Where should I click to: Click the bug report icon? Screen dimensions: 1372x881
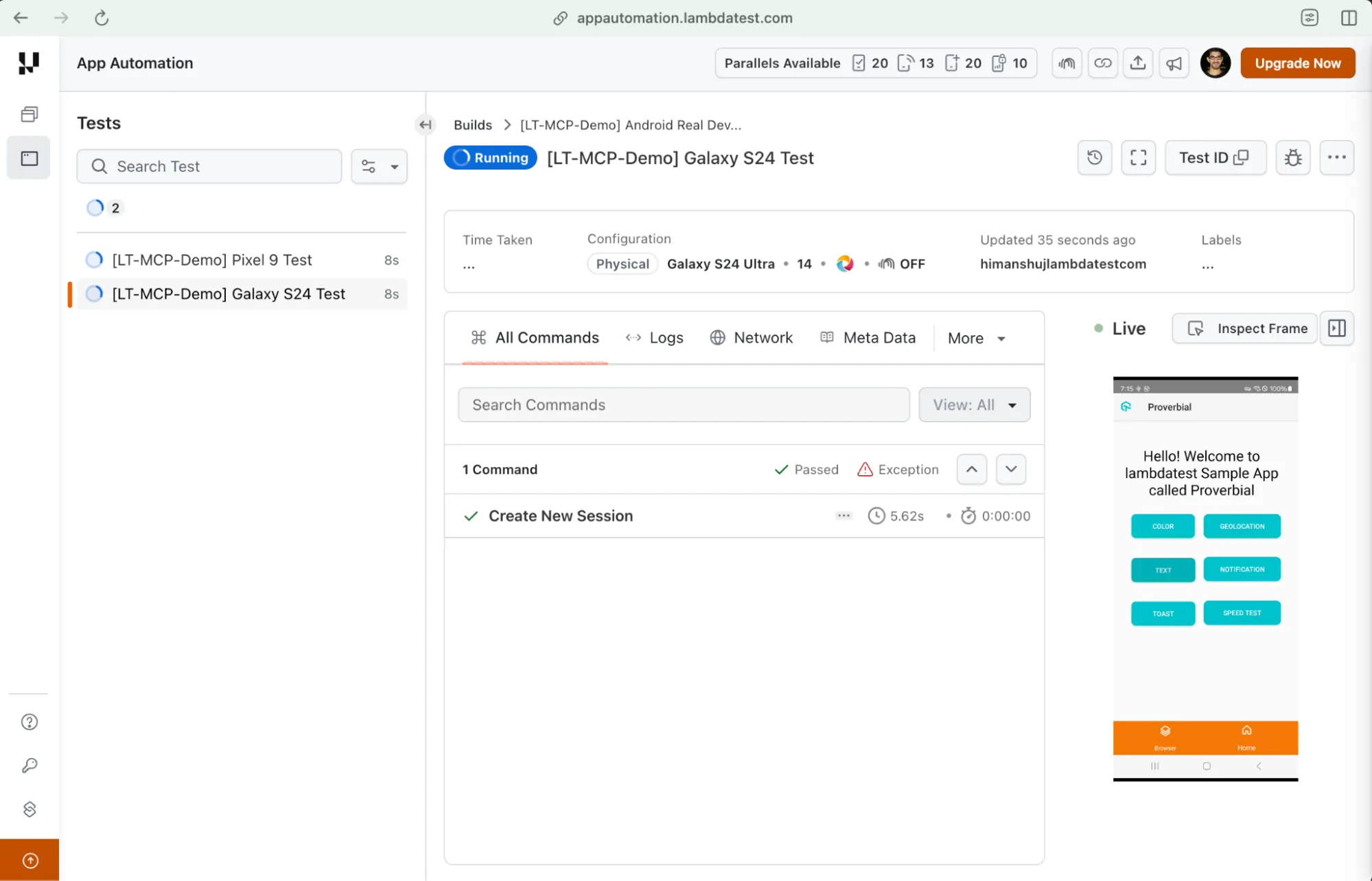coord(1293,158)
